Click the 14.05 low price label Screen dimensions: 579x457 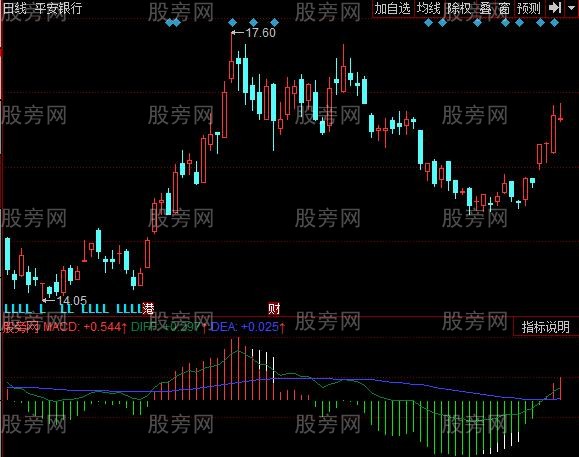click(72, 300)
